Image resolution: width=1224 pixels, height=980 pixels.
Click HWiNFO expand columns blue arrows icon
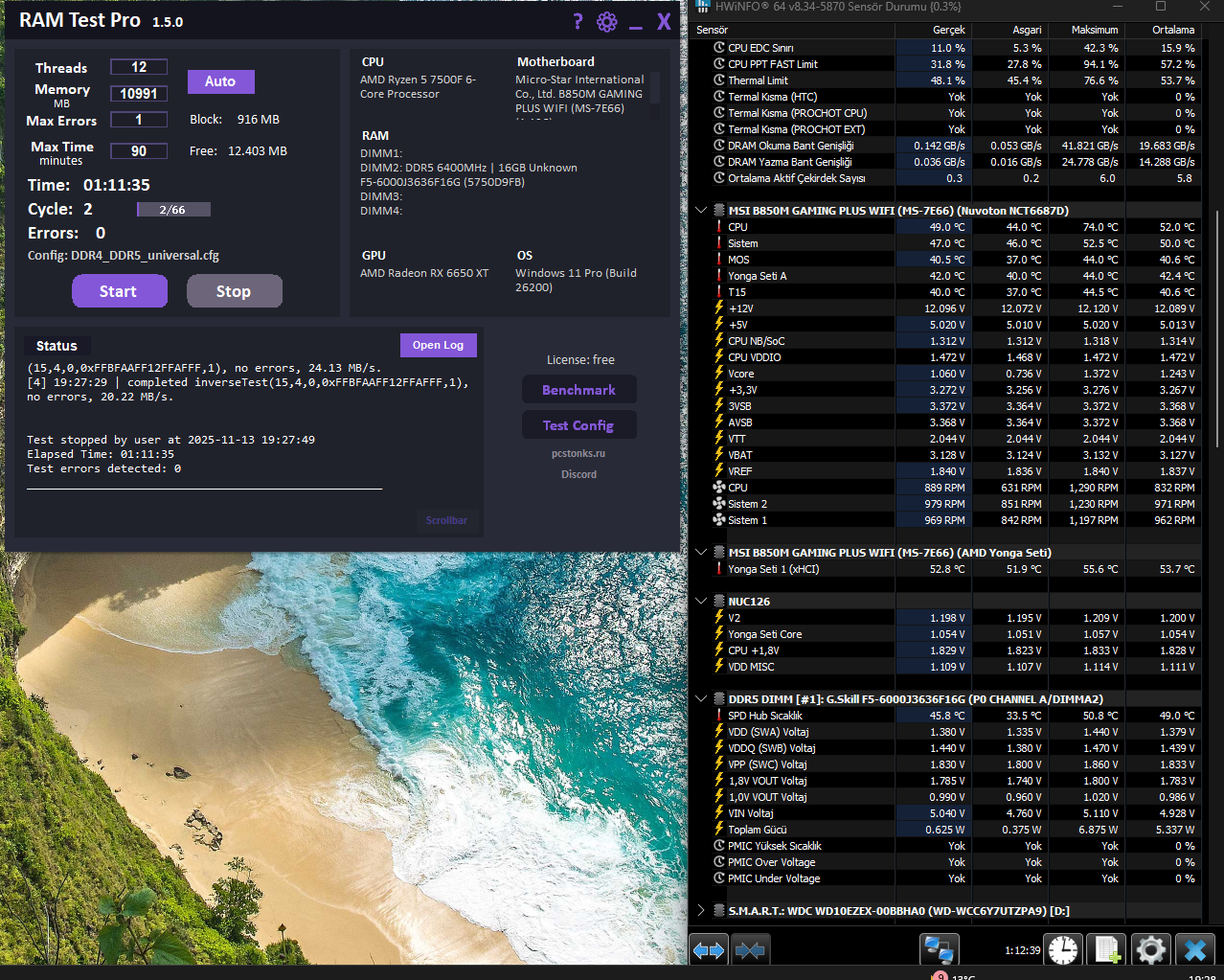[x=709, y=950]
